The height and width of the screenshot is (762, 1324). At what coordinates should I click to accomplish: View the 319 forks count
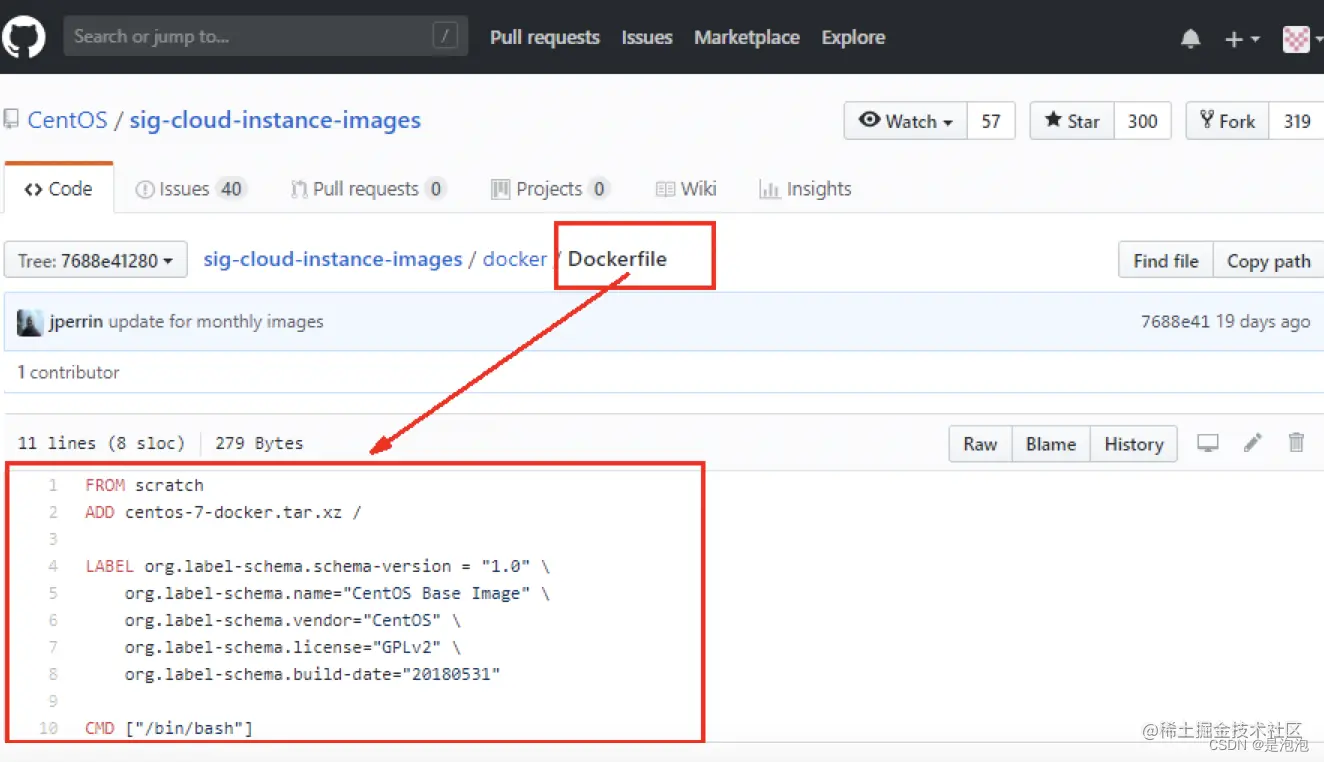[1297, 121]
